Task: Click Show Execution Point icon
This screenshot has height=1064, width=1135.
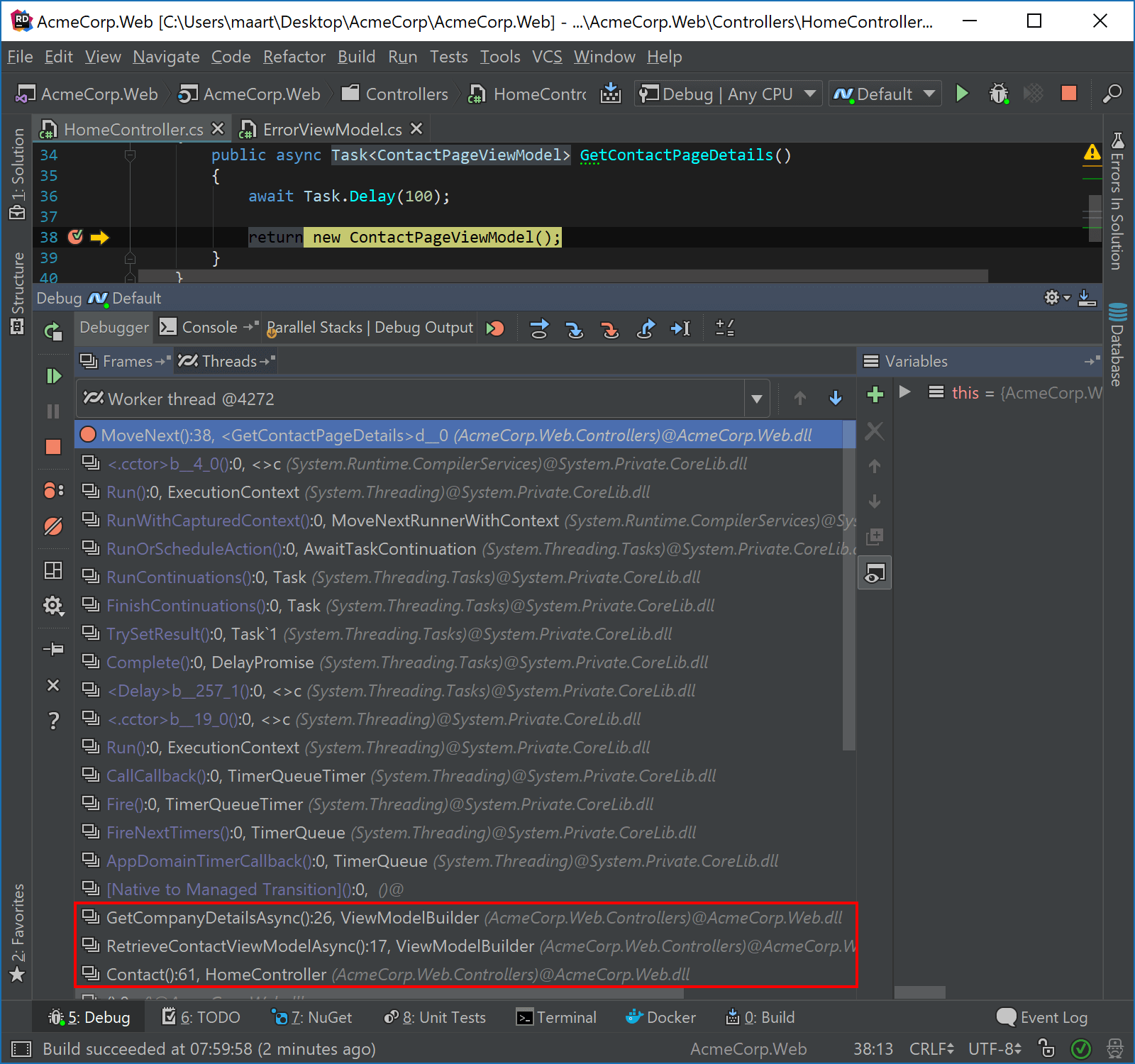Action: pos(495,328)
